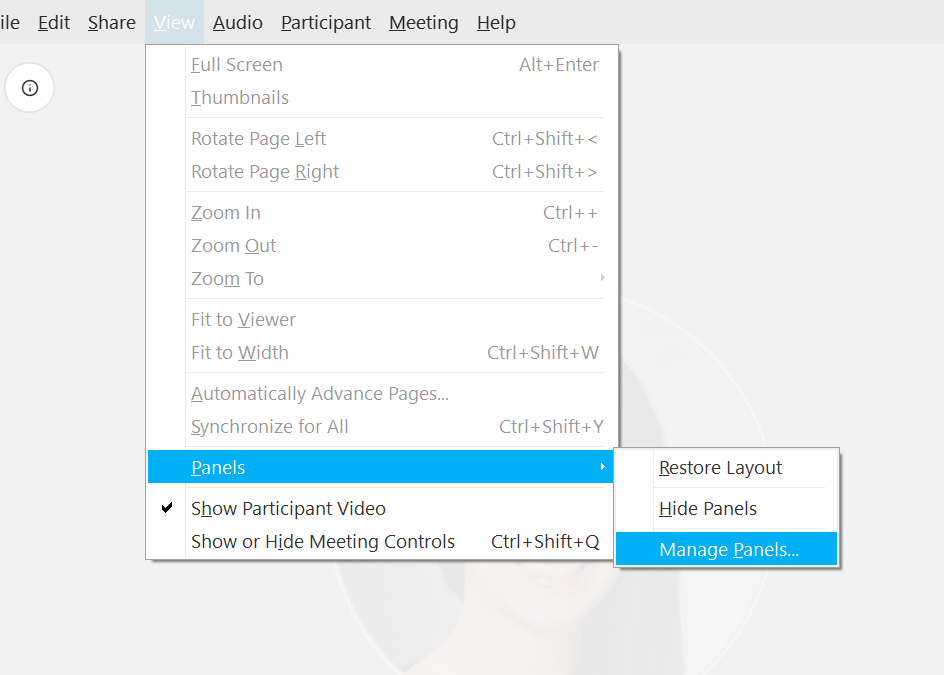This screenshot has width=944, height=675.
Task: Toggle Show Participant Video checkmark
Action: [167, 508]
